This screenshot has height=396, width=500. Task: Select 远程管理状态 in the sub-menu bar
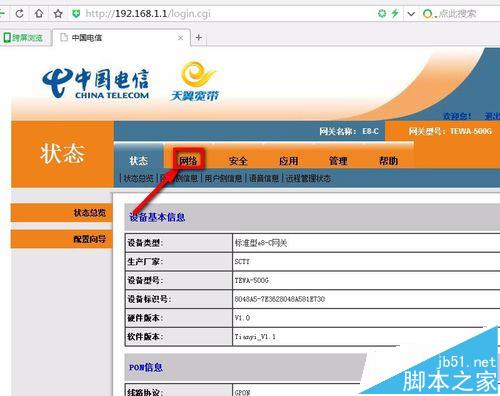[x=308, y=178]
